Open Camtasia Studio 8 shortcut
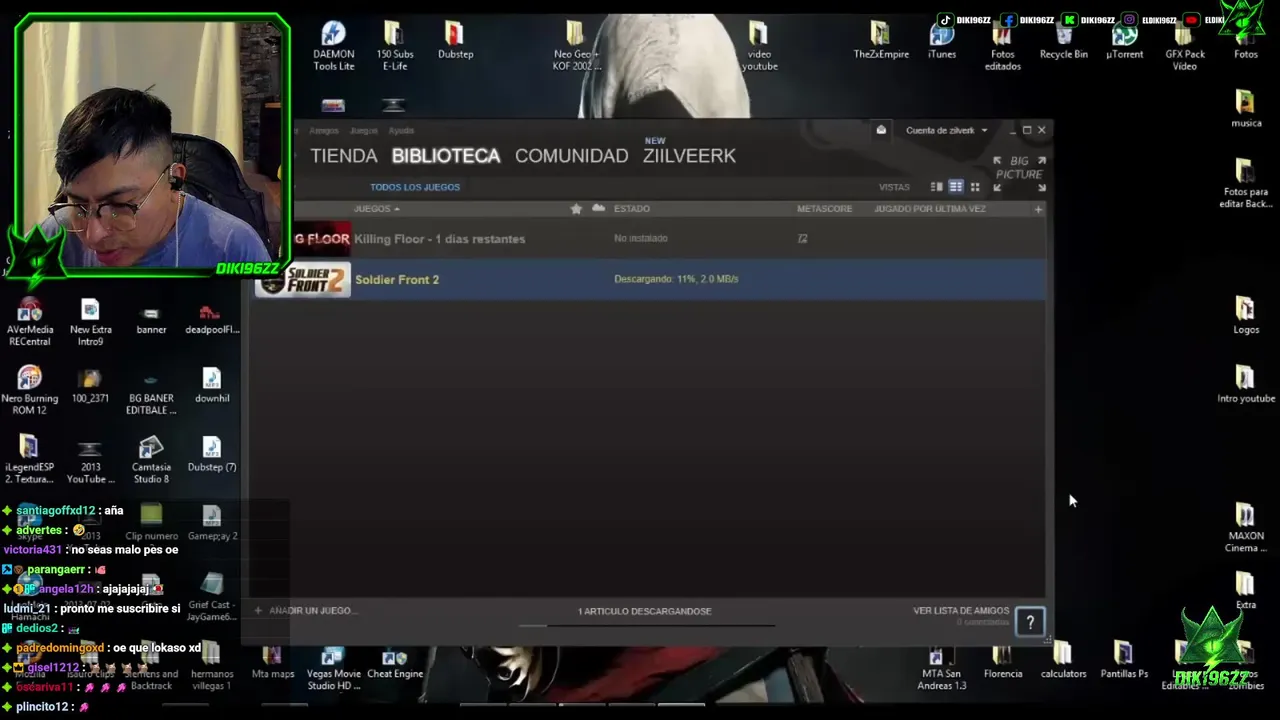This screenshot has height=720, width=1280. (x=151, y=460)
